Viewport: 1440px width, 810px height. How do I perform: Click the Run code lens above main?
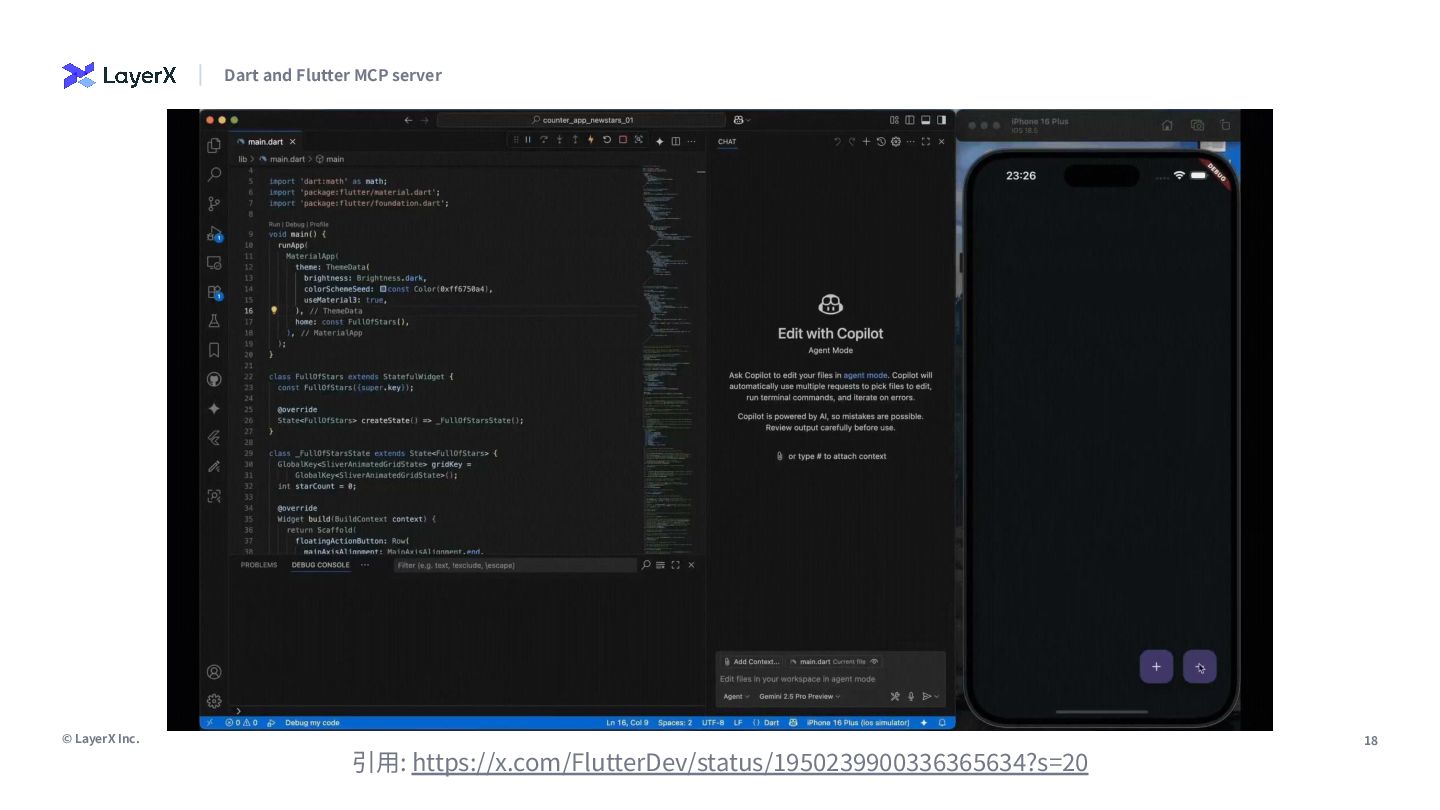[x=274, y=224]
